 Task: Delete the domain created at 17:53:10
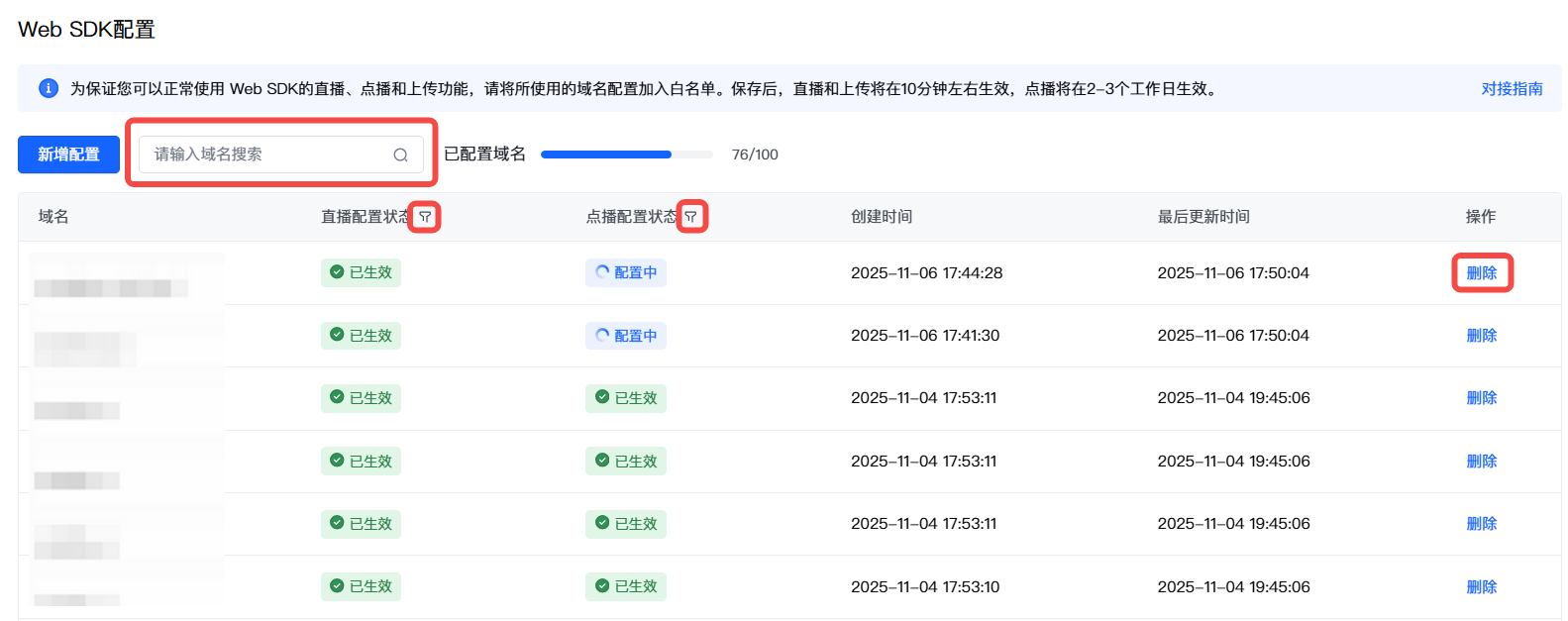coord(1481,587)
